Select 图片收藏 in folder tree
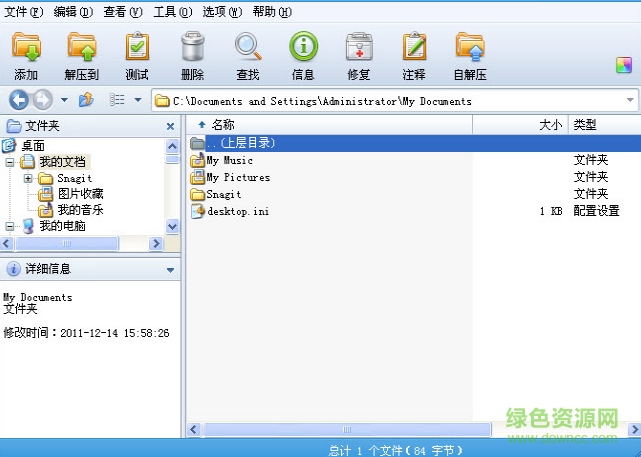Viewport: 641px width, 457px height. pos(81,194)
